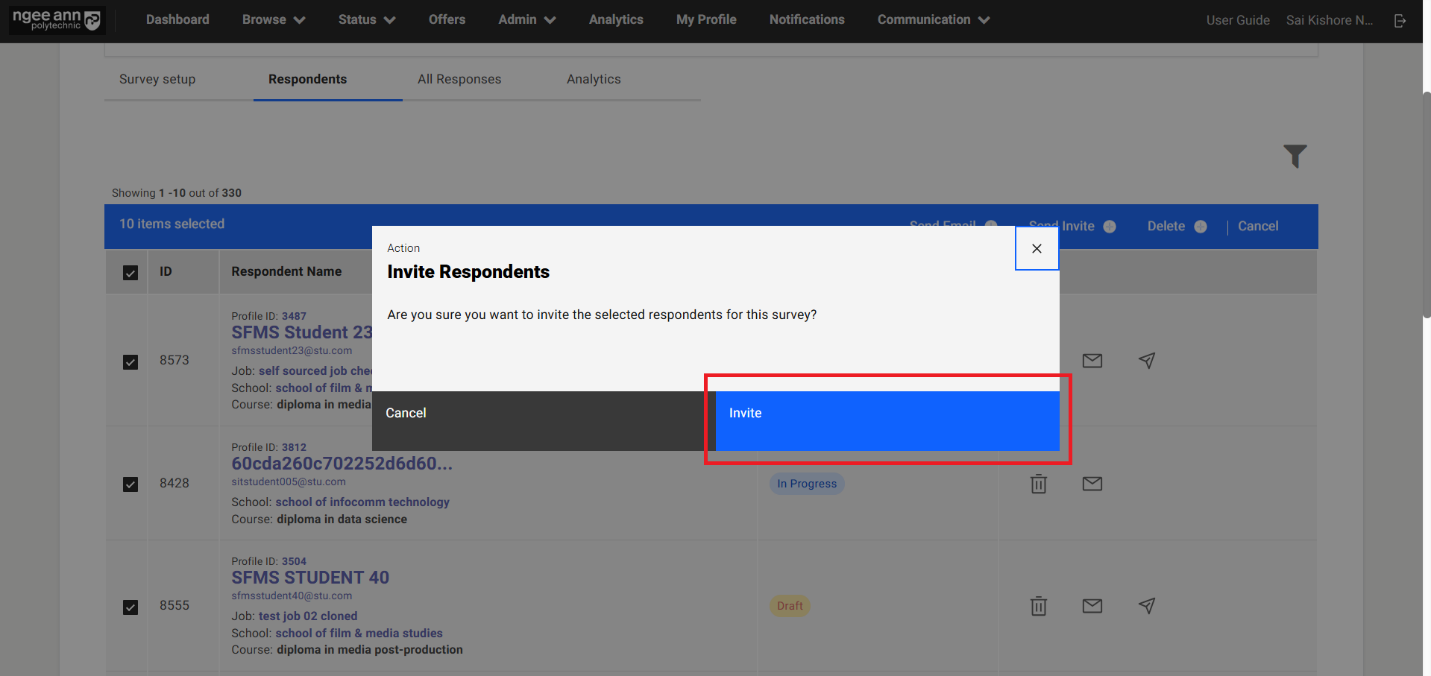Uncheck the checkbox for respondent 8573

[x=130, y=361]
